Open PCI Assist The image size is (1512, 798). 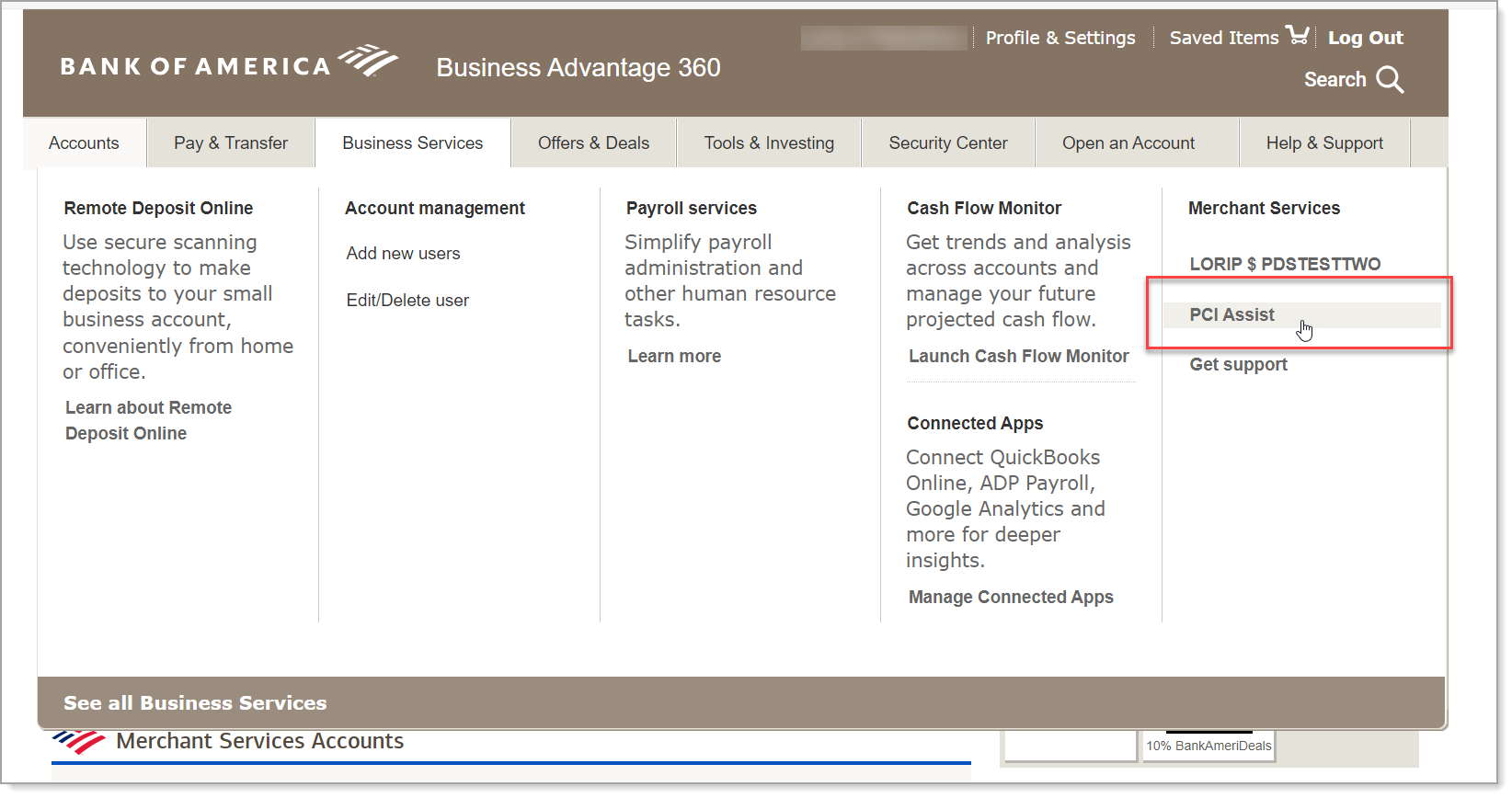[1301, 314]
